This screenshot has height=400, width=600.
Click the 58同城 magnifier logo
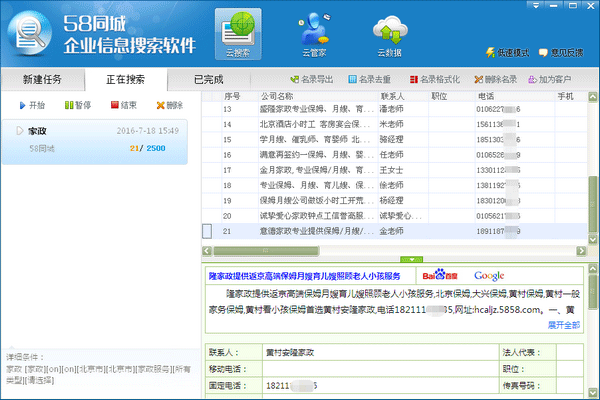[x=30, y=34]
